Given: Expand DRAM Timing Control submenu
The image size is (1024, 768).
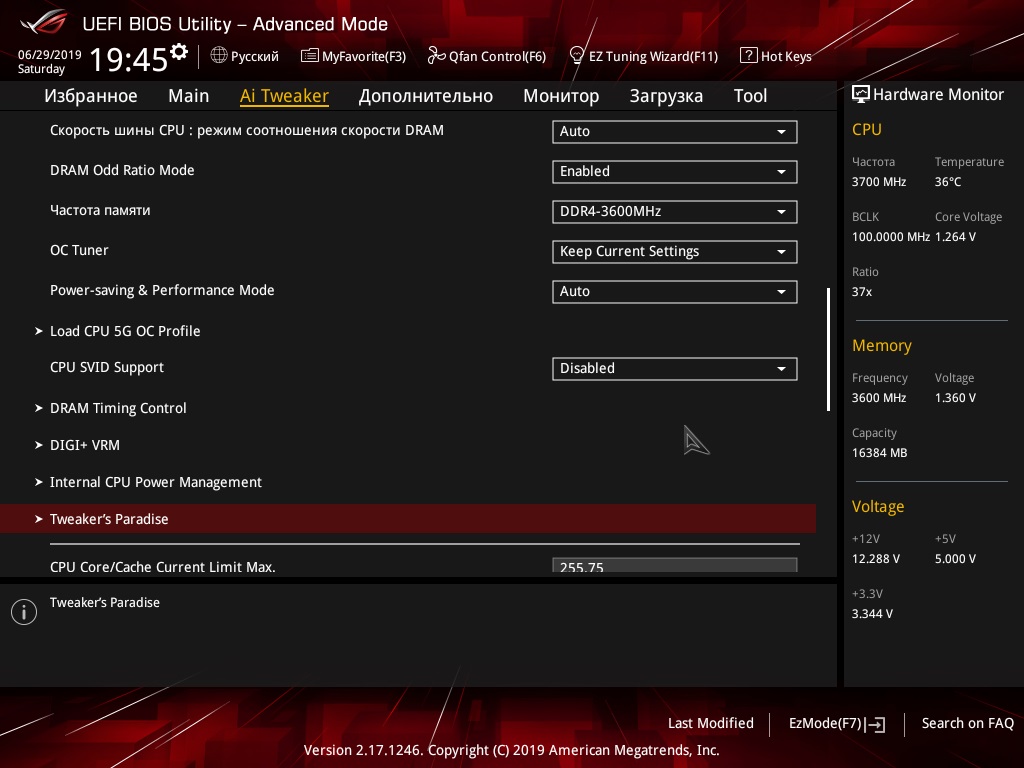Looking at the screenshot, I should 118,408.
